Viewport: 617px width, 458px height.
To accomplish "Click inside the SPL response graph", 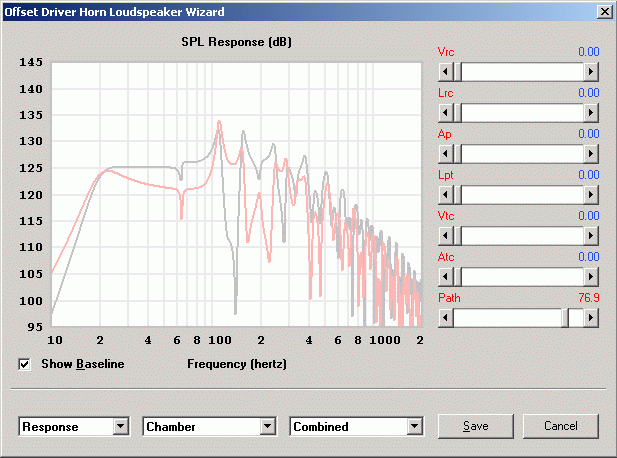I will point(236,194).
